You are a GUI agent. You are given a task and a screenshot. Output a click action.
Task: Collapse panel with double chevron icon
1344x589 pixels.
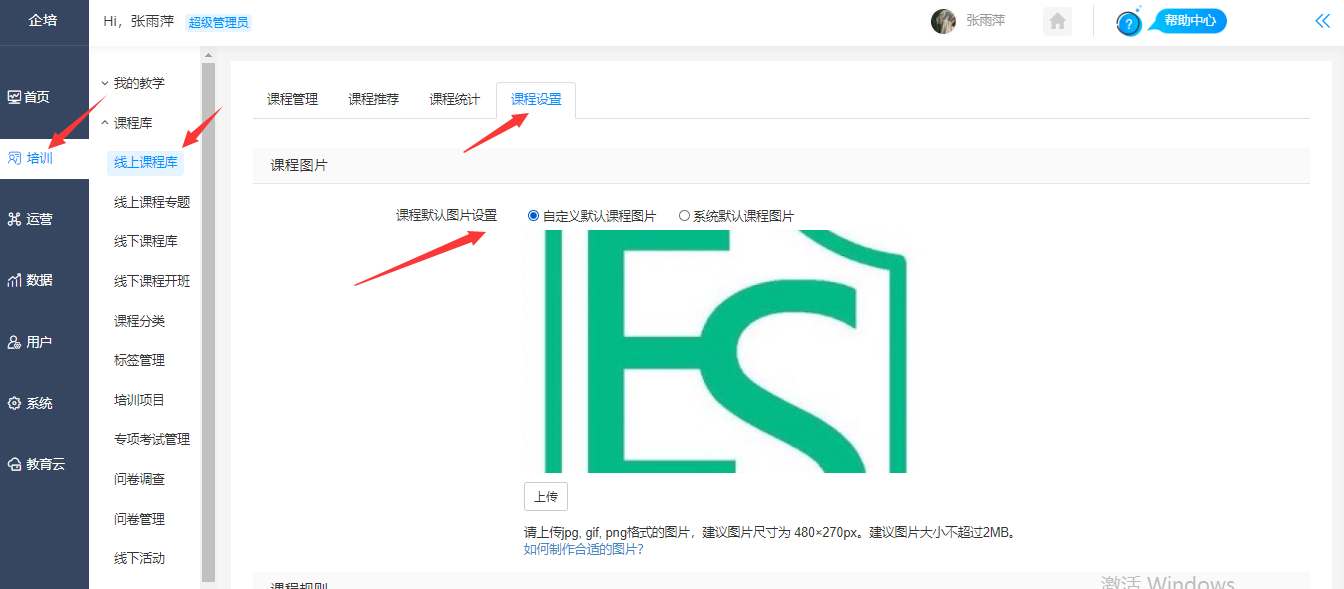tap(1322, 21)
